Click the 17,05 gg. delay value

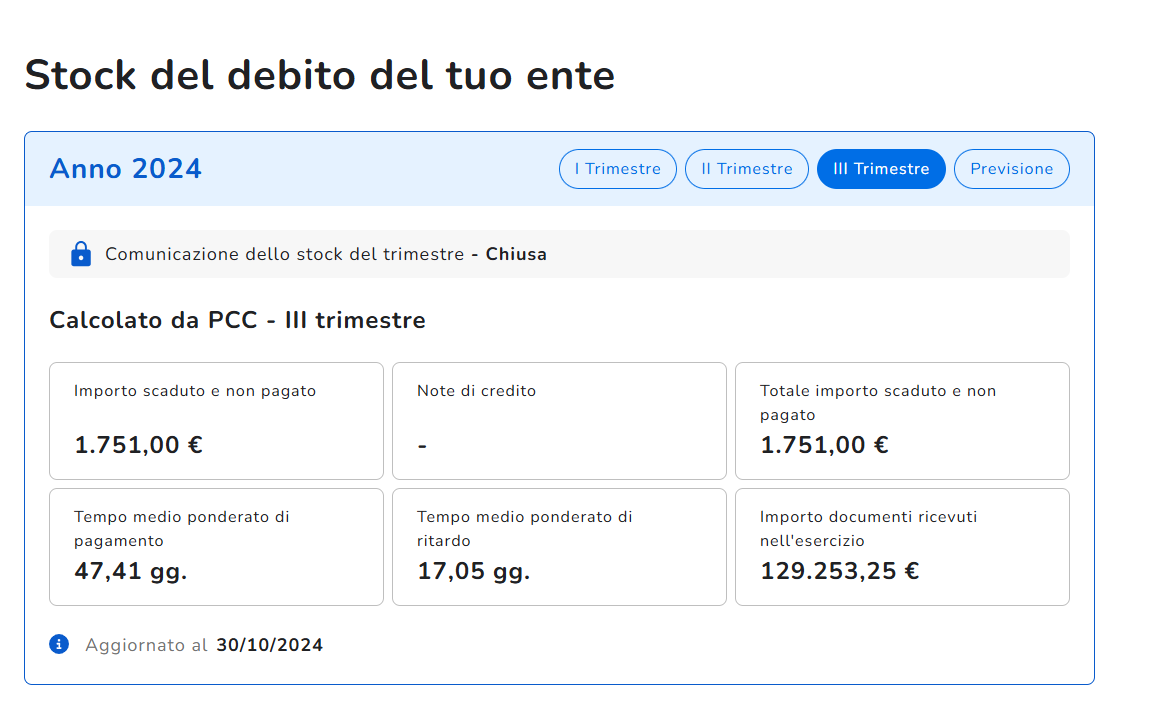473,571
